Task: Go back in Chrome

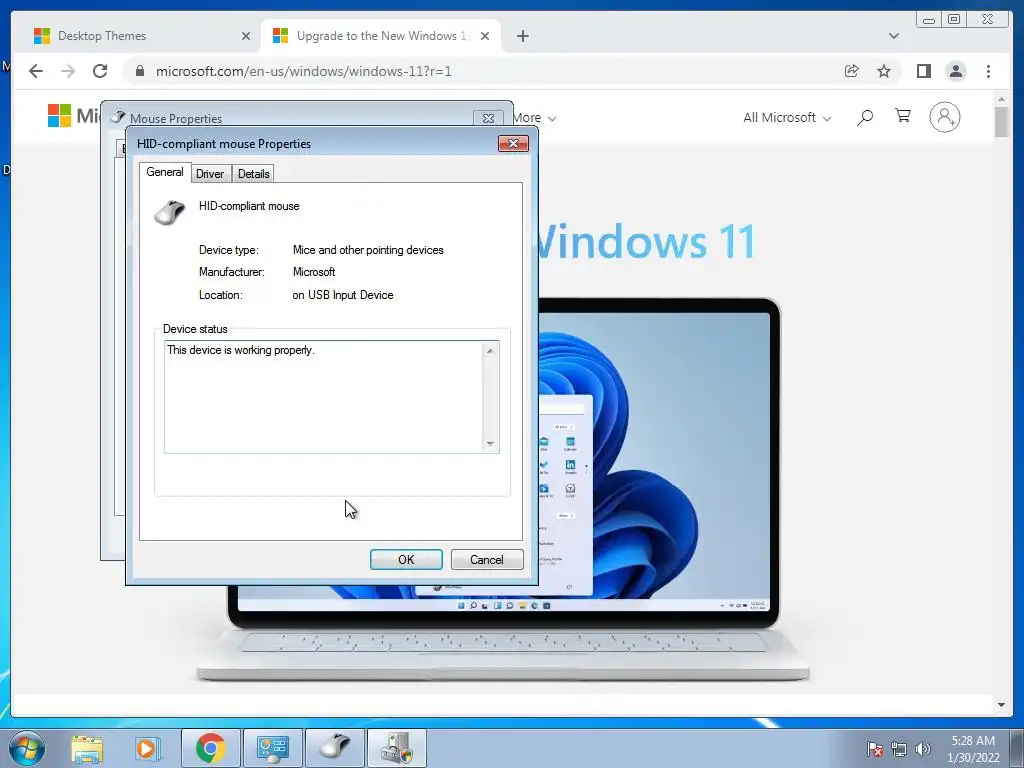Action: 36,71
